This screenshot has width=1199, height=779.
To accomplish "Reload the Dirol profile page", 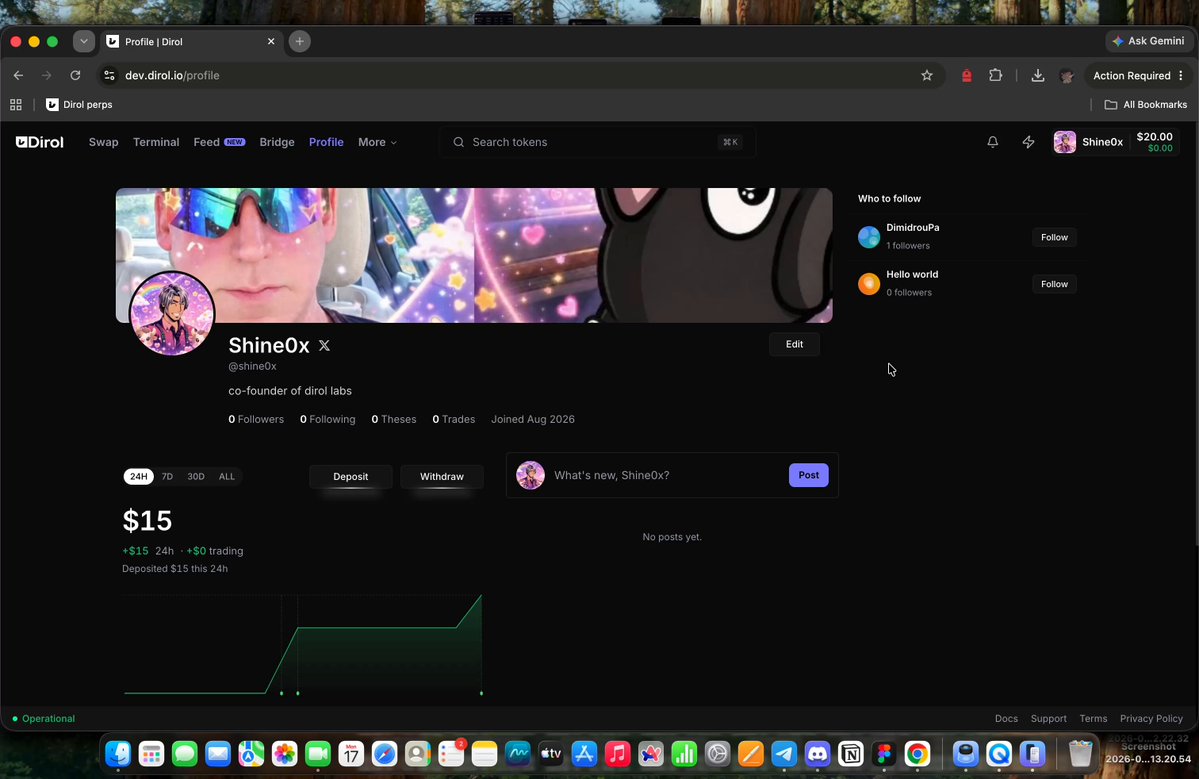I will pyautogui.click(x=75, y=76).
